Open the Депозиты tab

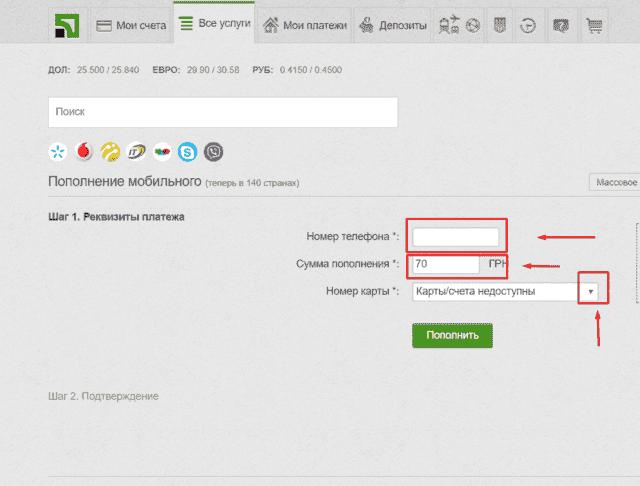(x=392, y=25)
